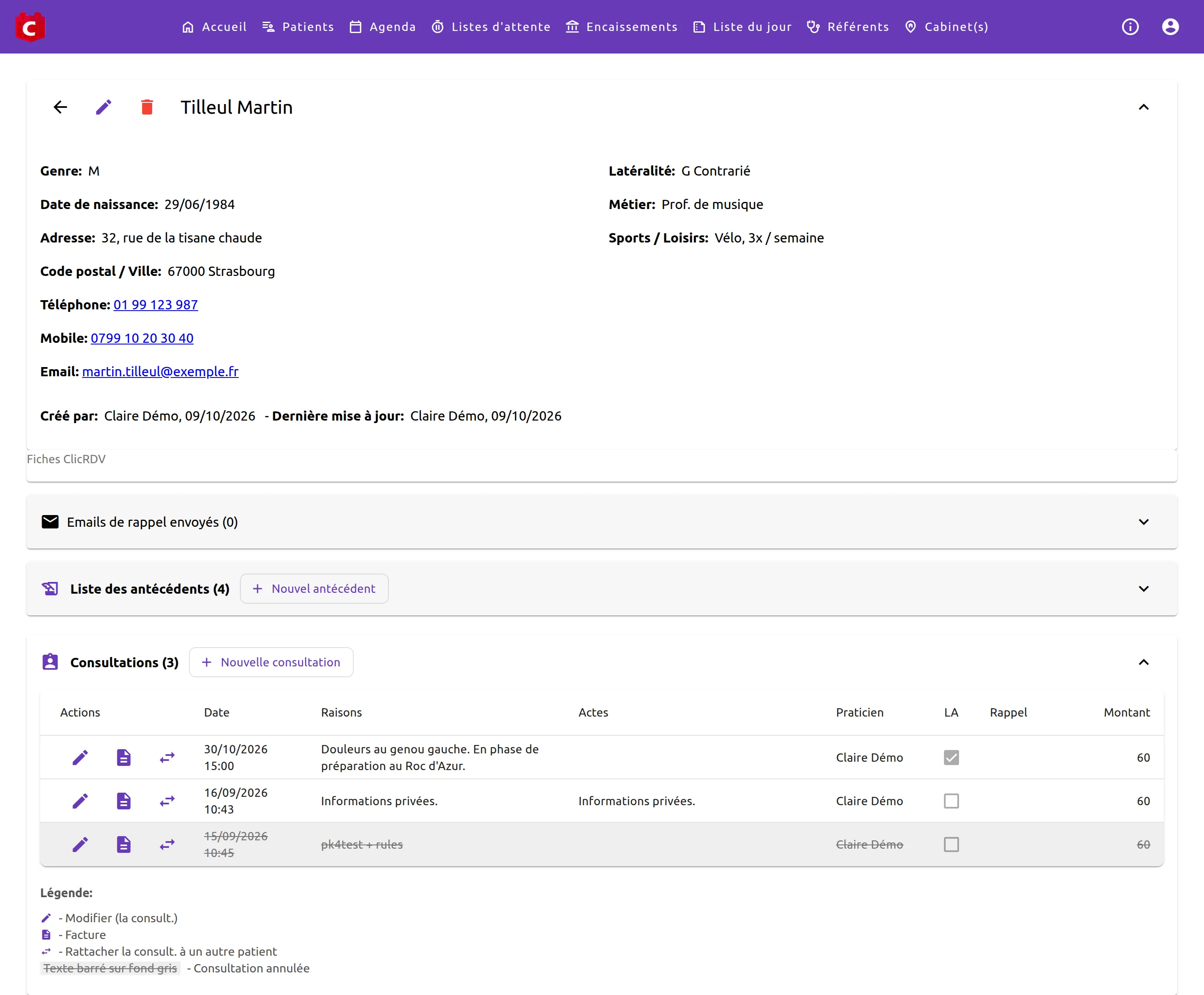This screenshot has height=995, width=1204.
Task: Call telephone number 01 99 123 987
Action: coord(156,305)
